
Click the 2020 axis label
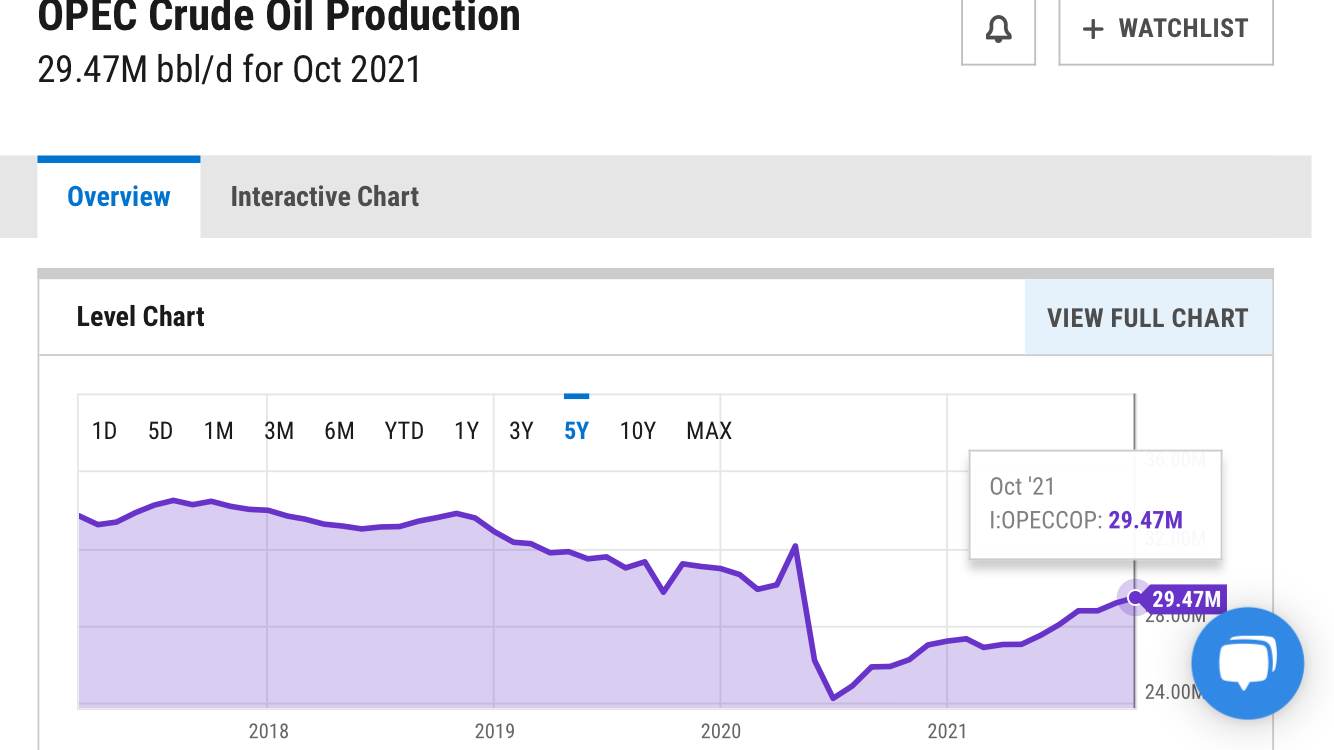(721, 731)
